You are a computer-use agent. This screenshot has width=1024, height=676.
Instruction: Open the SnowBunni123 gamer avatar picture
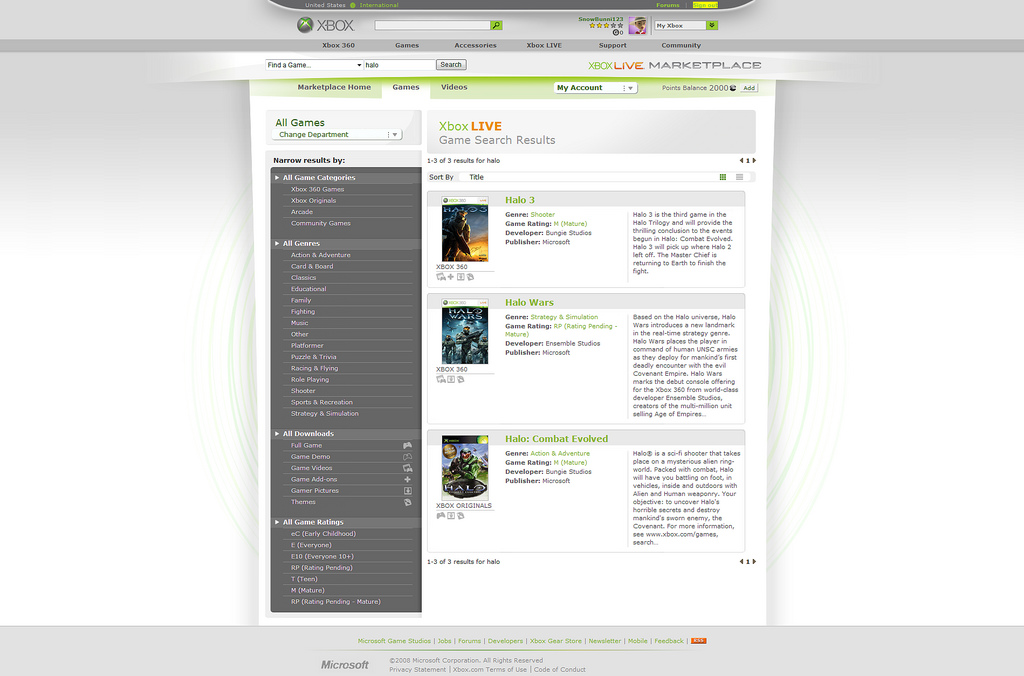637,25
